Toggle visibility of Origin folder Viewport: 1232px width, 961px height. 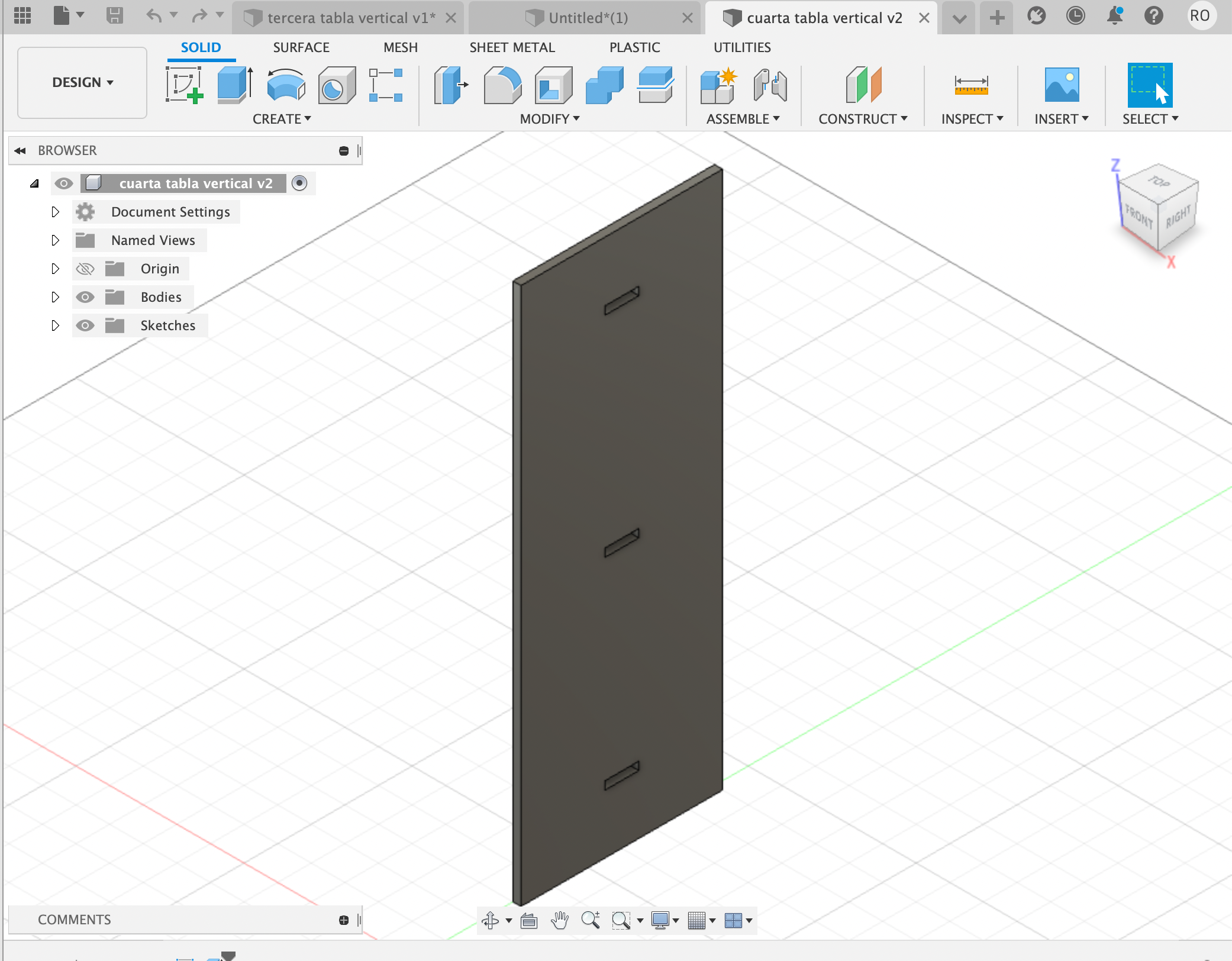pyautogui.click(x=86, y=268)
